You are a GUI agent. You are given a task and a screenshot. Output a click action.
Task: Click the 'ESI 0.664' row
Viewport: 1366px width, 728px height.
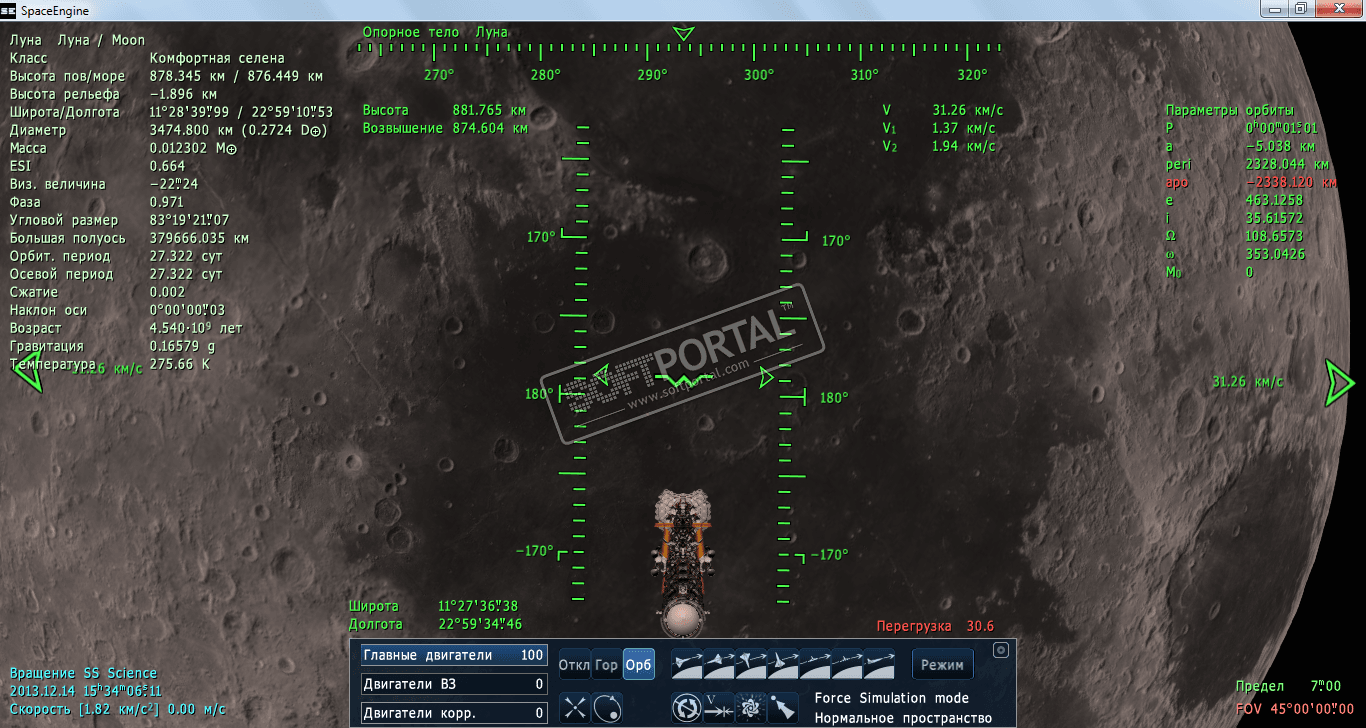[x=97, y=166]
